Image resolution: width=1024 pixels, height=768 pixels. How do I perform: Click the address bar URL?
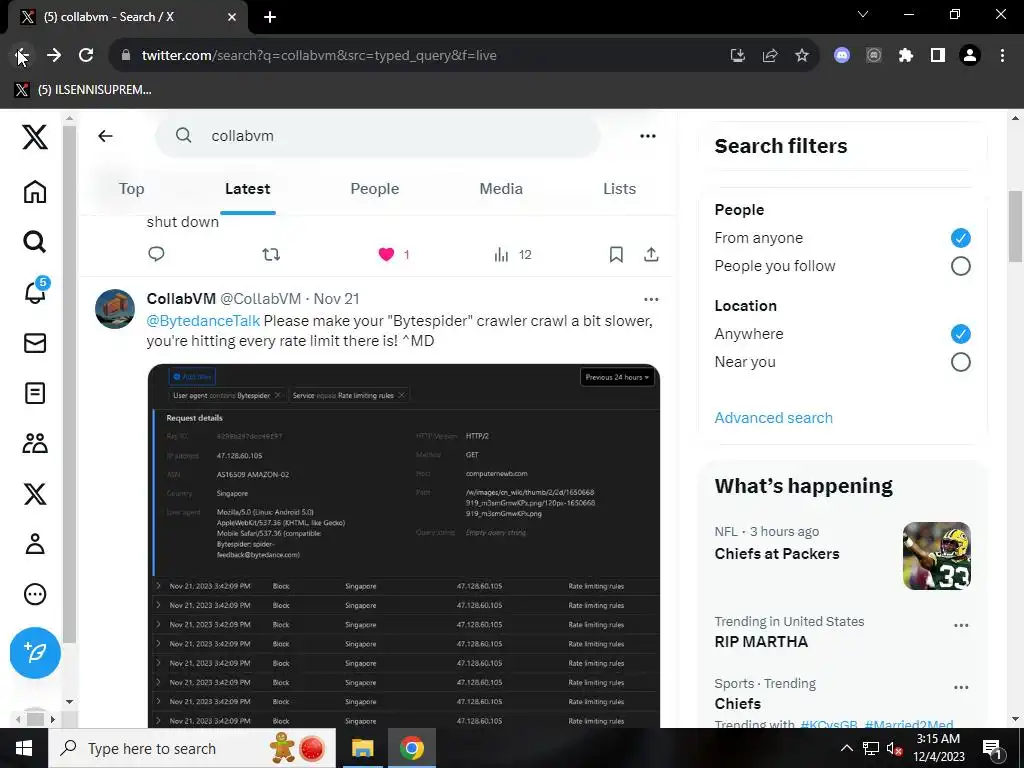pyautogui.click(x=319, y=56)
